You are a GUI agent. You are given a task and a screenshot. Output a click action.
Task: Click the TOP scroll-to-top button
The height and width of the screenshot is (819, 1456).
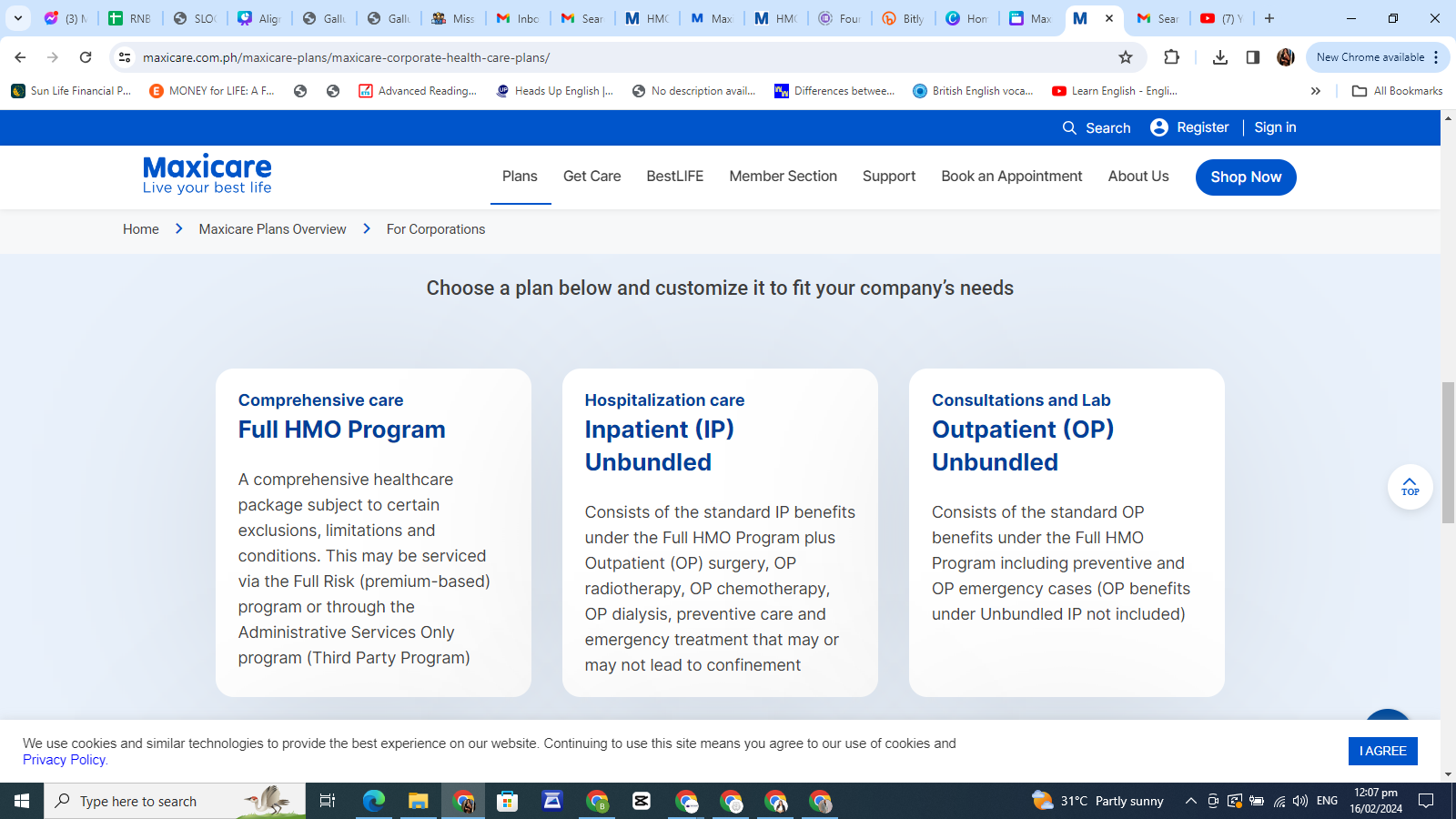[1410, 487]
